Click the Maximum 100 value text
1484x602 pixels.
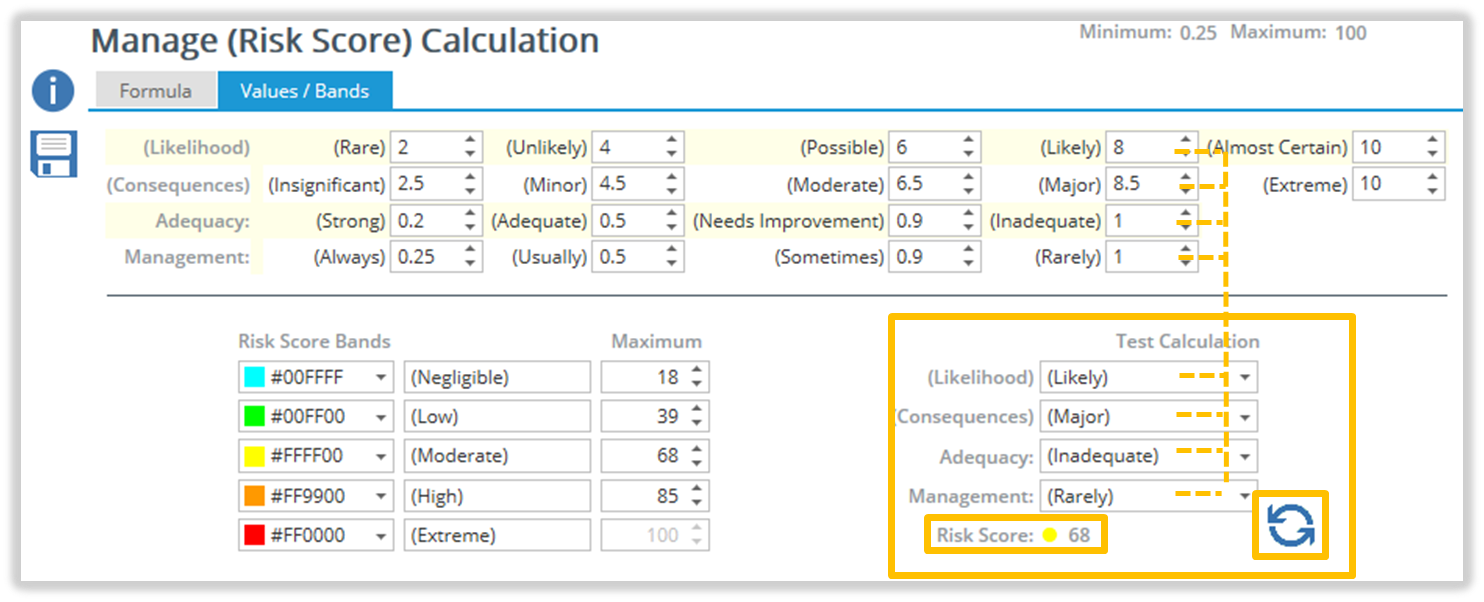(x=1350, y=33)
